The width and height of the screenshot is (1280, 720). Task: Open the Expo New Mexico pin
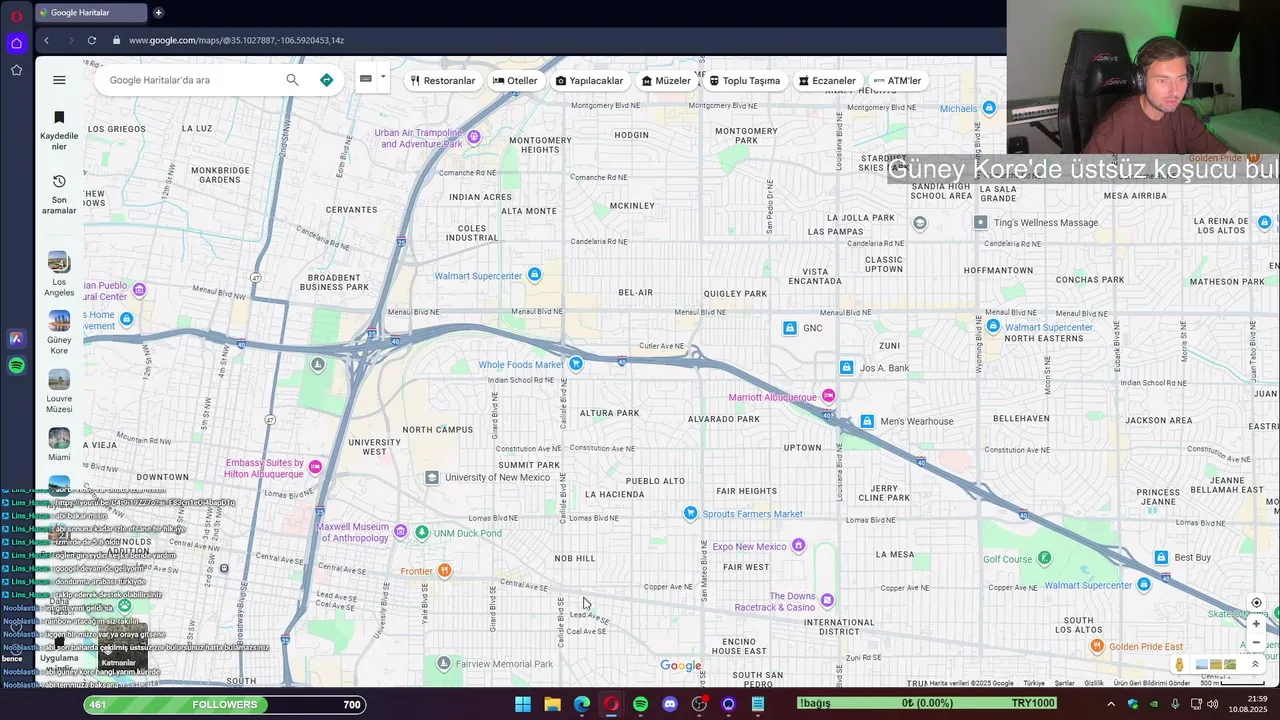798,545
